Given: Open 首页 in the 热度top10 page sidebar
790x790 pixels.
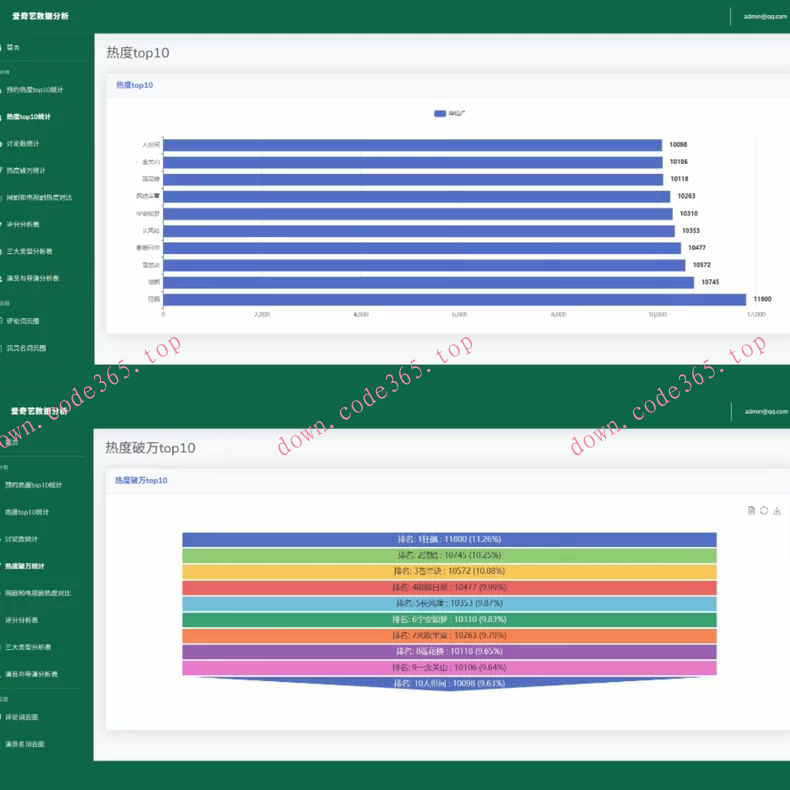Looking at the screenshot, I should (13, 47).
